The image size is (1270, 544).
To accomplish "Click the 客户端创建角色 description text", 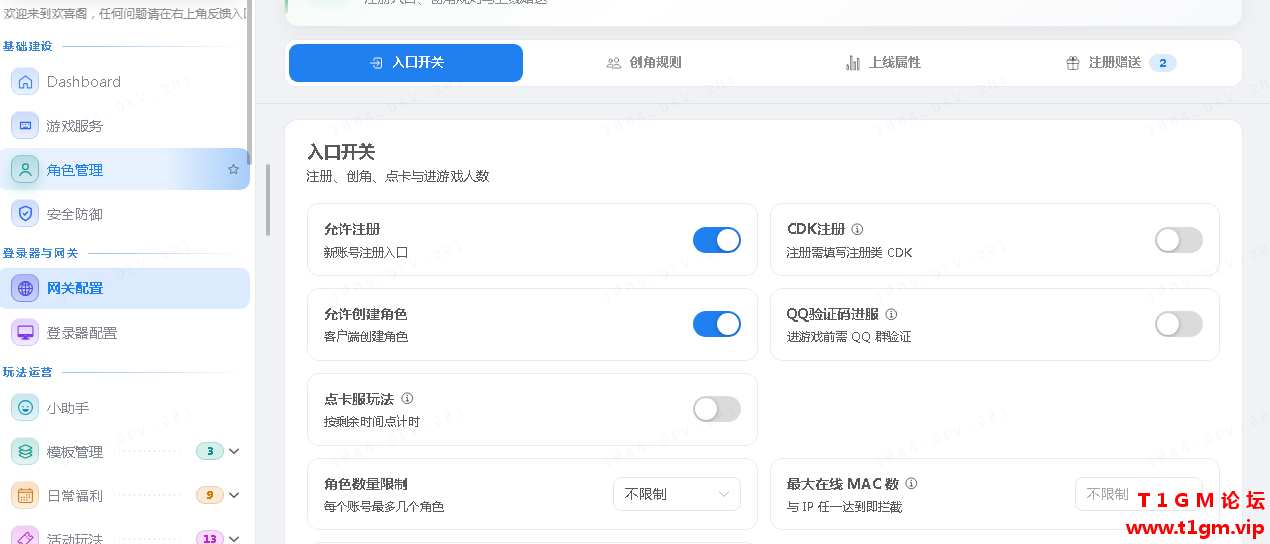I will click(x=366, y=336).
